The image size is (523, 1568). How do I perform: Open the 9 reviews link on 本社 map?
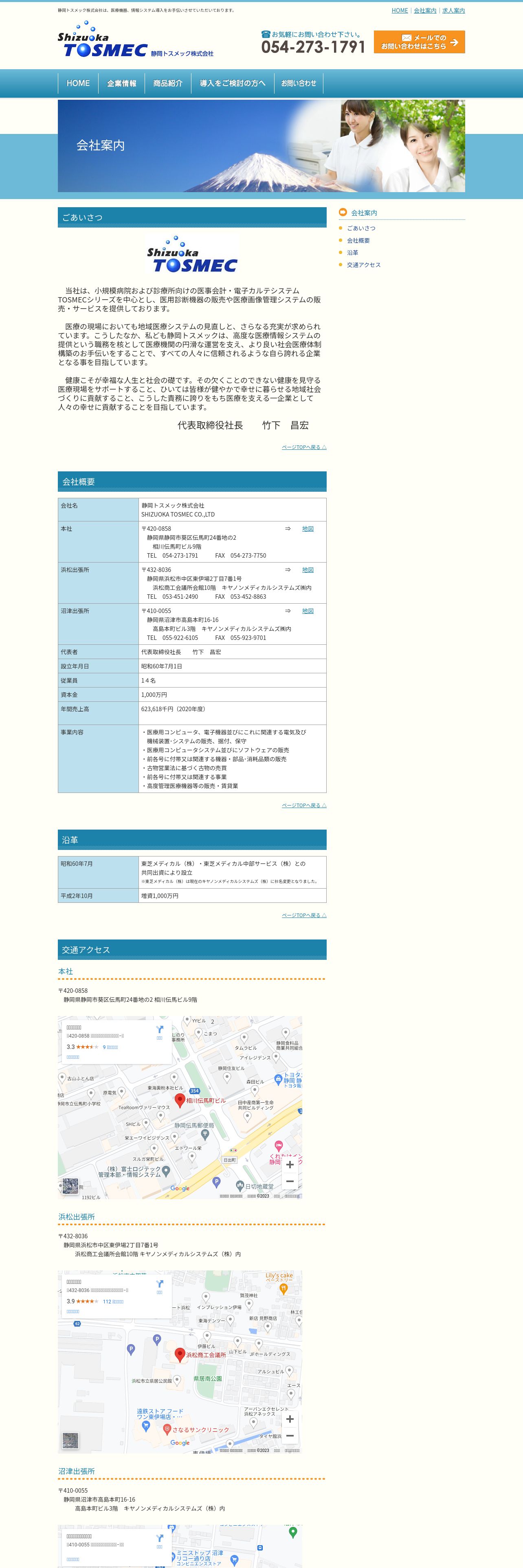tap(110, 1047)
